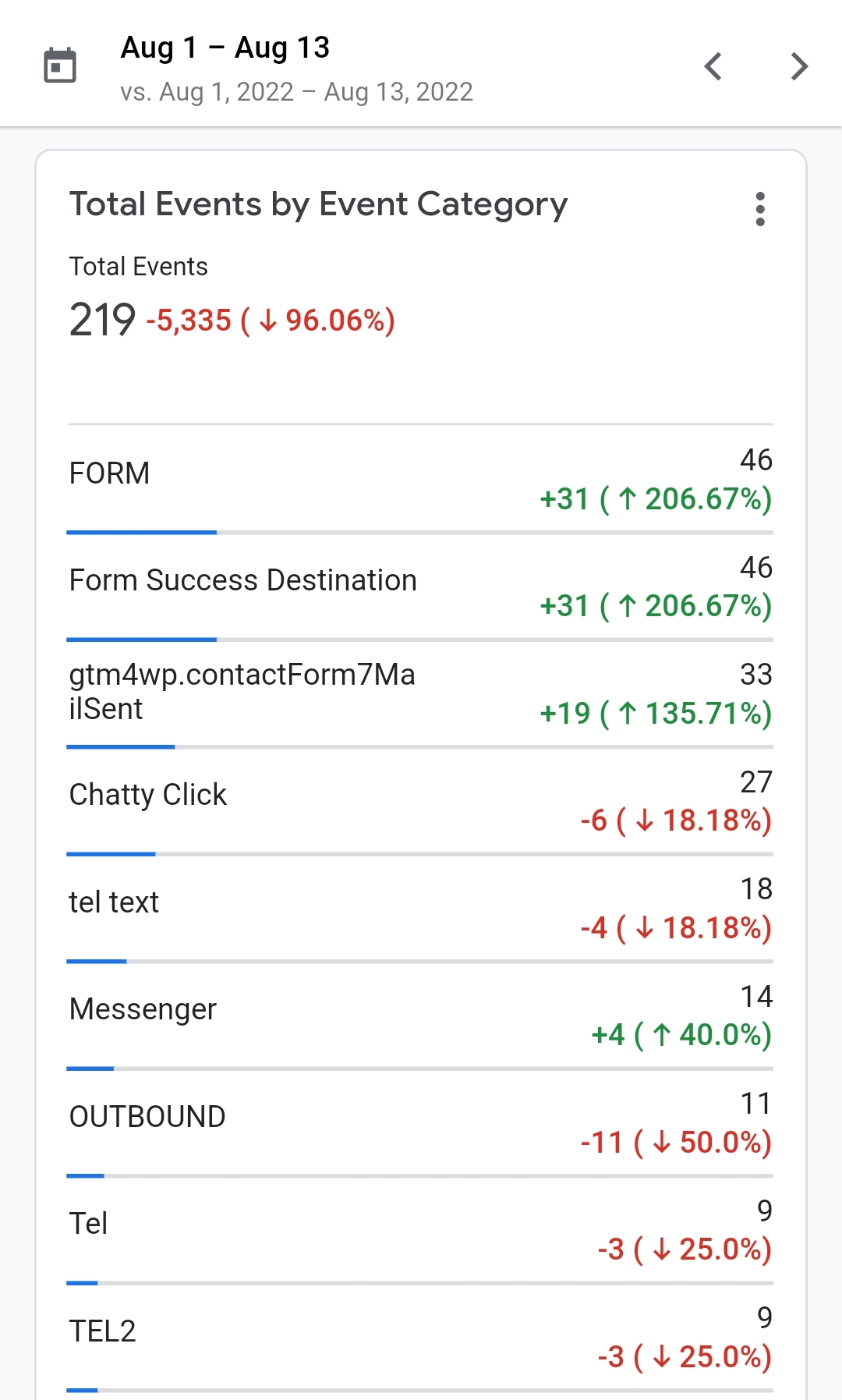This screenshot has width=842, height=1400.
Task: Tap the Total Events by Event Category title
Action: pyautogui.click(x=318, y=204)
